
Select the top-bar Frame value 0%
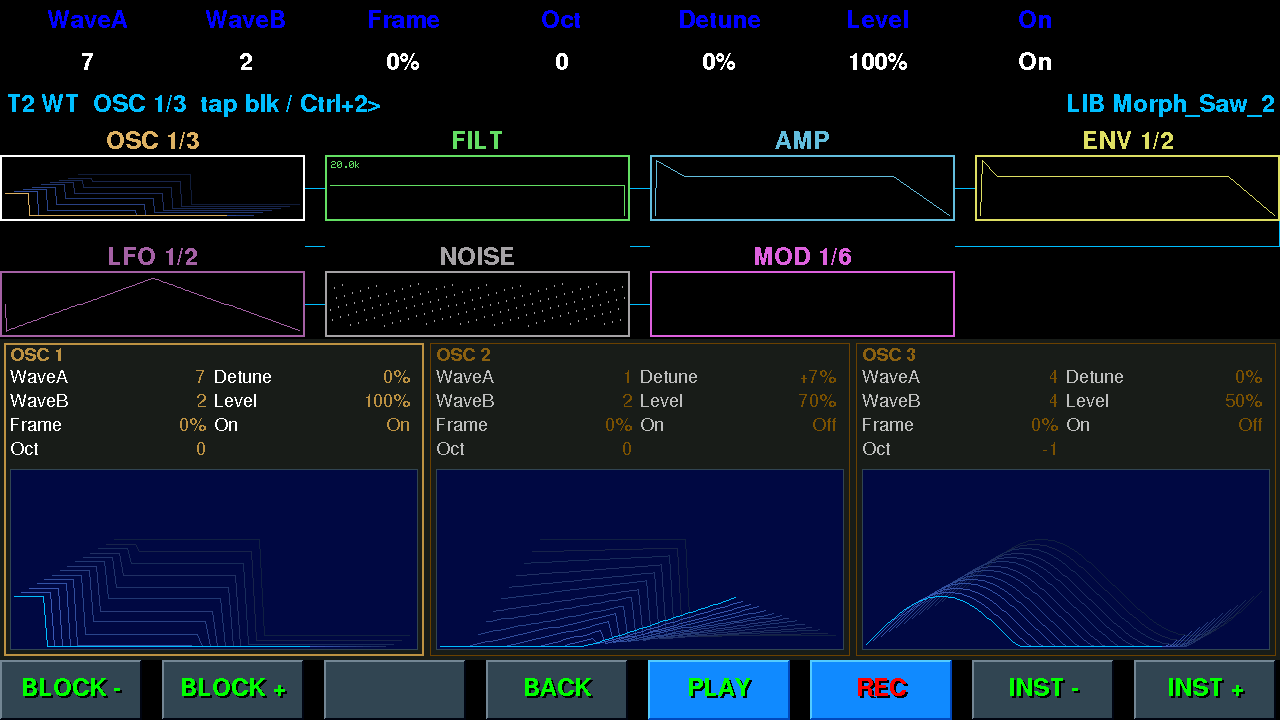(403, 62)
